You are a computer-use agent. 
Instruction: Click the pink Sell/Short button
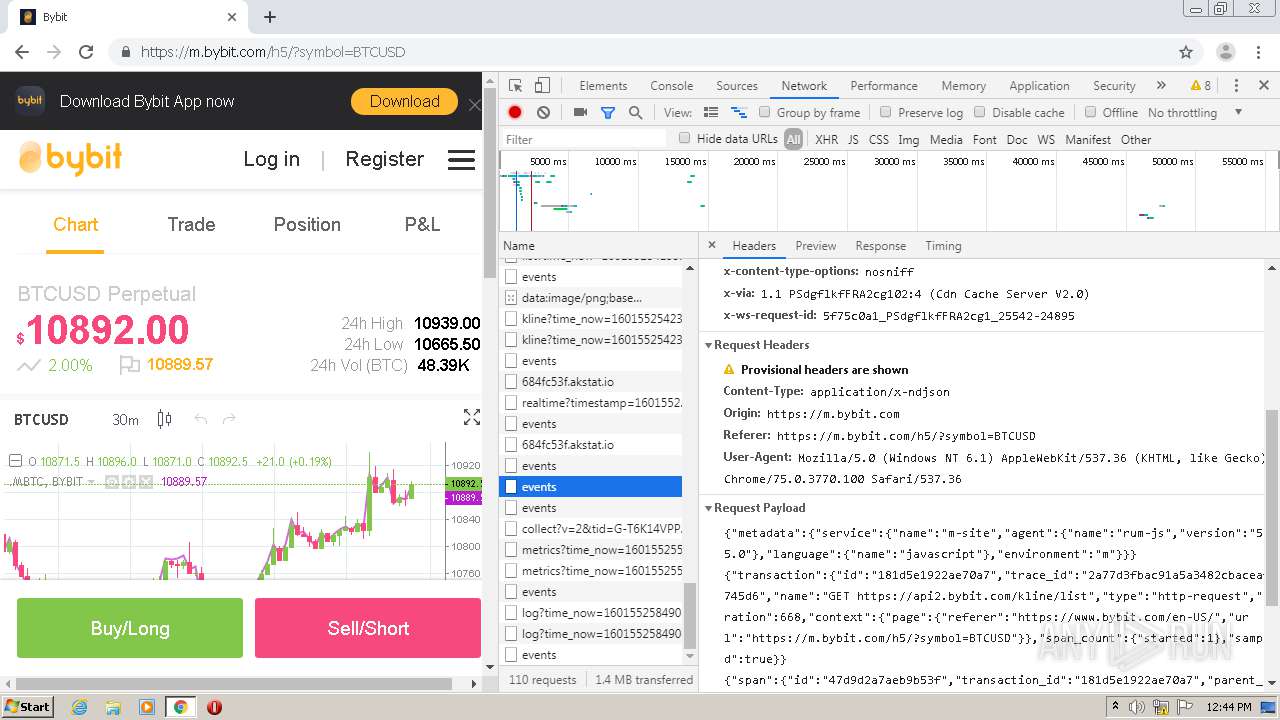point(368,628)
